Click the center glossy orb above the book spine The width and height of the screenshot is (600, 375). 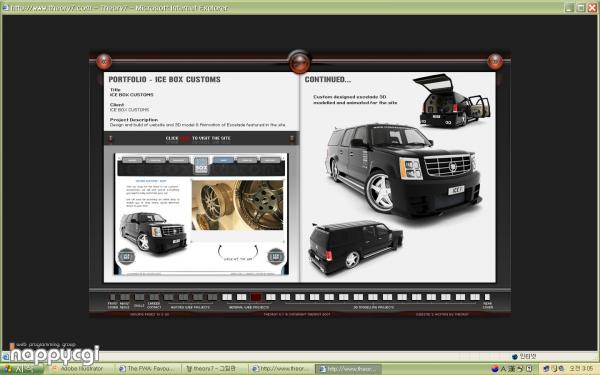click(299, 61)
